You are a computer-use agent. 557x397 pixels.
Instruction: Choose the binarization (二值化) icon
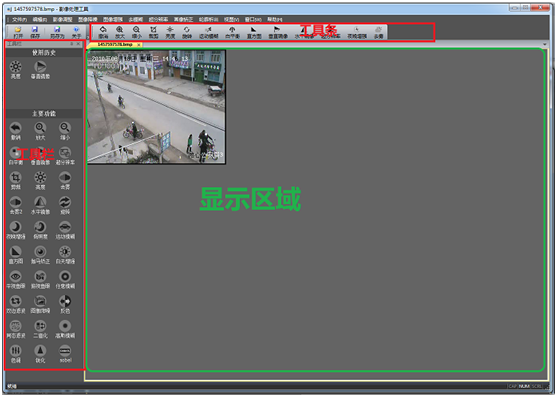[x=40, y=329]
